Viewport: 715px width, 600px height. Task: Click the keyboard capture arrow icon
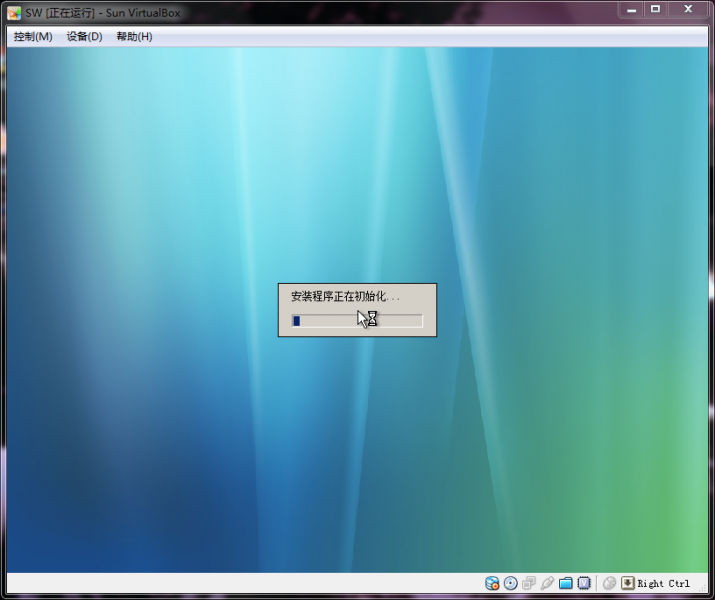627,583
